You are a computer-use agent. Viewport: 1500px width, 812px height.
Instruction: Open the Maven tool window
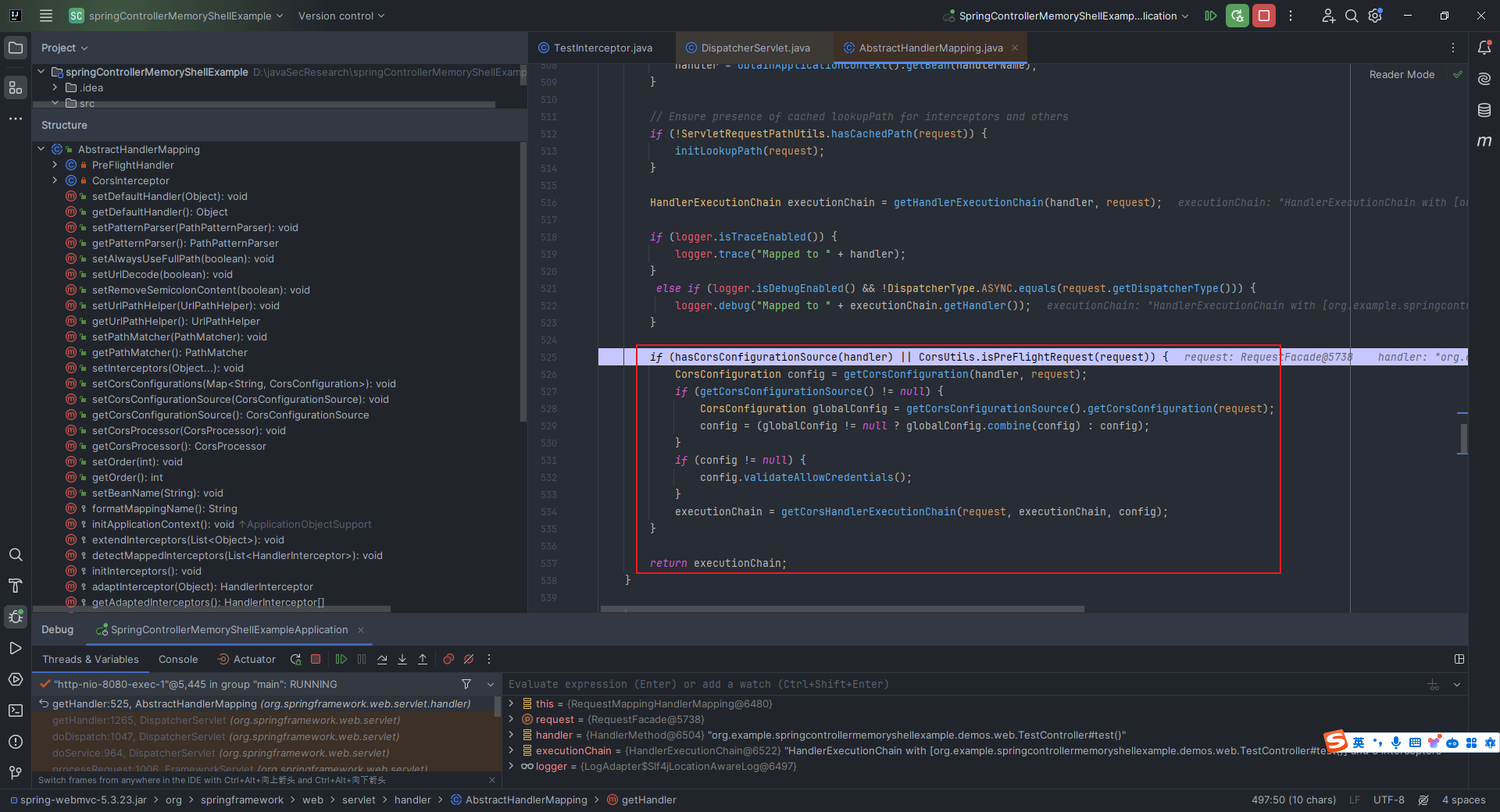(1484, 141)
